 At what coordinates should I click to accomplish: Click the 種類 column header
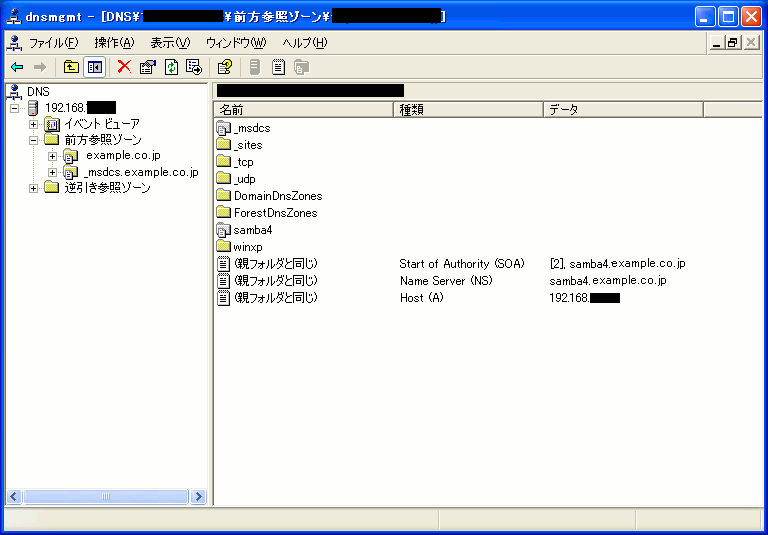[468, 110]
